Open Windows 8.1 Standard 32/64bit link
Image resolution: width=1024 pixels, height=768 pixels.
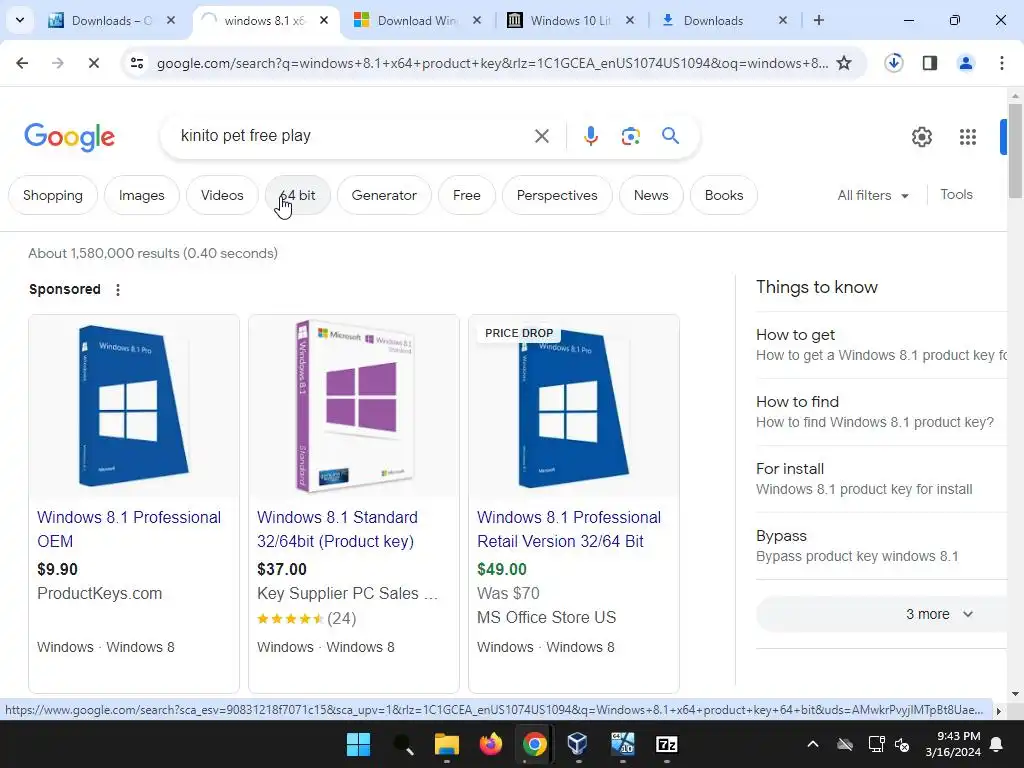coord(337,529)
